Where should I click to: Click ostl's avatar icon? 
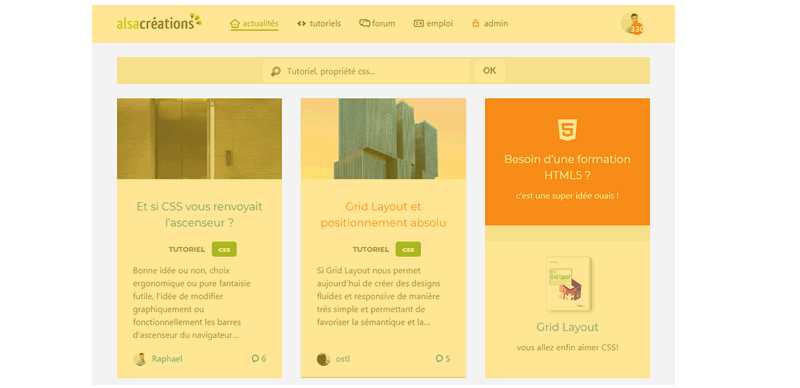(x=323, y=359)
